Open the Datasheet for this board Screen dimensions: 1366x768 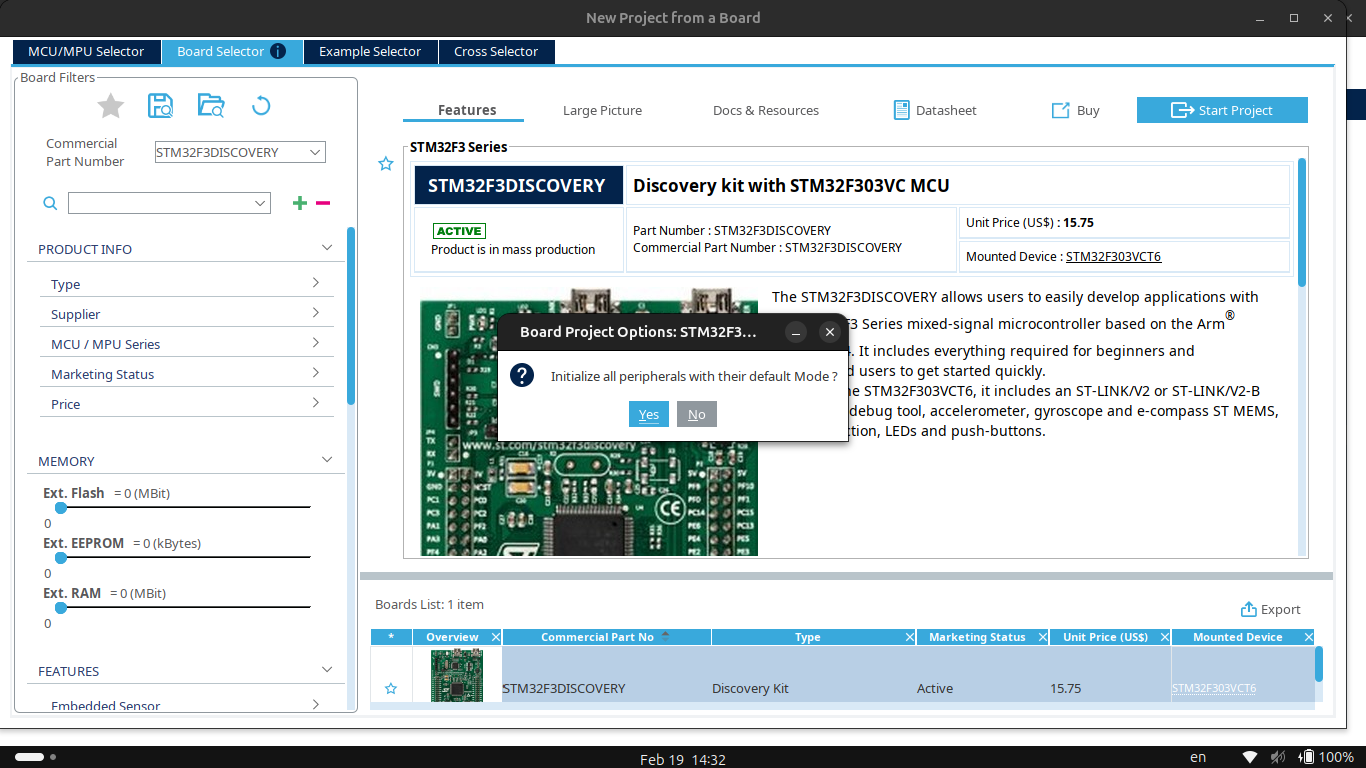pyautogui.click(x=935, y=110)
